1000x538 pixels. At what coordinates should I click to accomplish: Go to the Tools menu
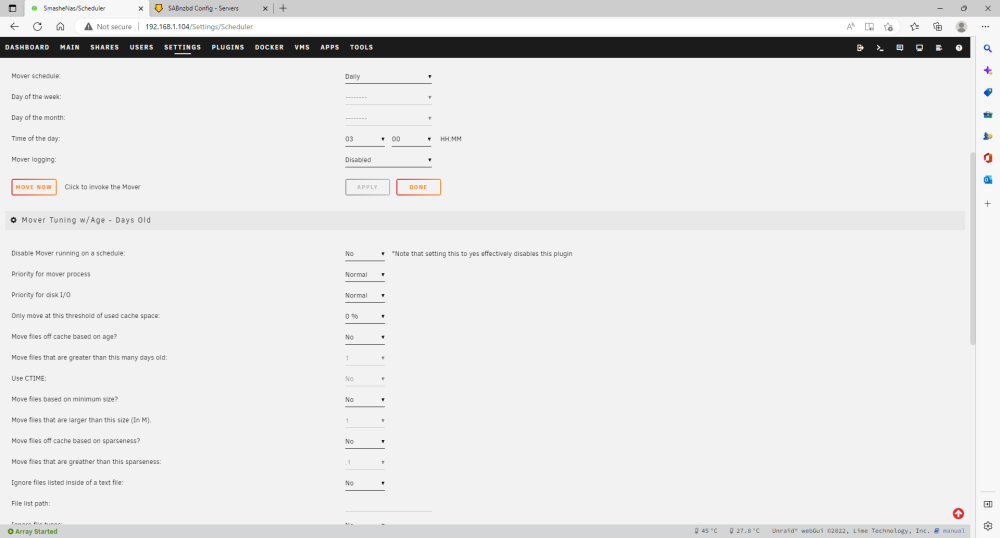[361, 47]
